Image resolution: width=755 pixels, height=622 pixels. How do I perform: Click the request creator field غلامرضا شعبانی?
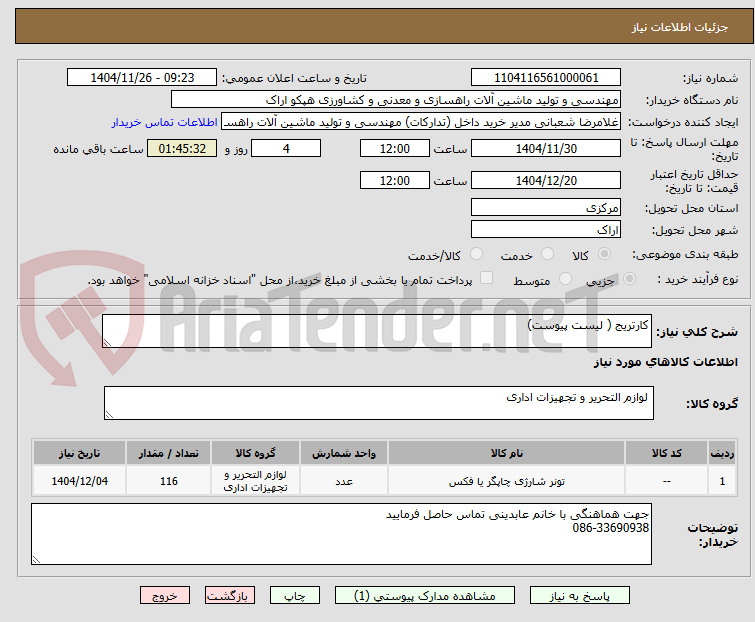421,122
